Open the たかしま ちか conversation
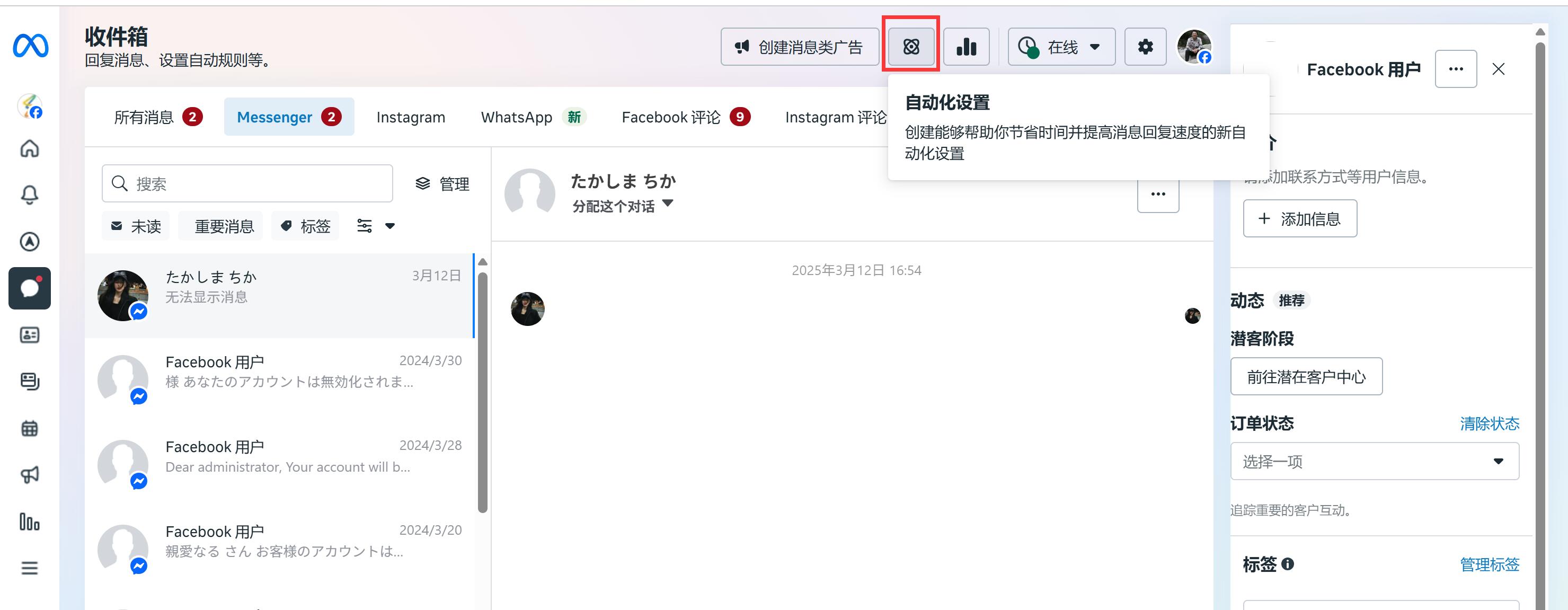 click(279, 295)
